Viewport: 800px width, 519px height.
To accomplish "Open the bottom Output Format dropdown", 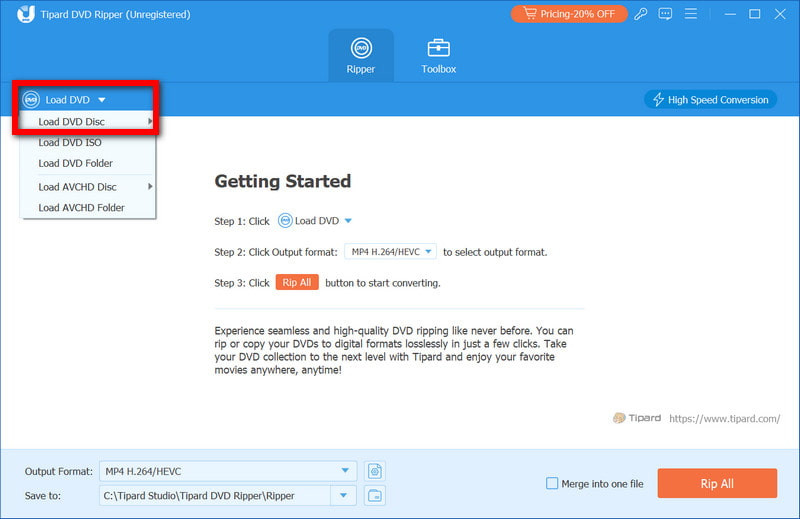I will point(345,471).
